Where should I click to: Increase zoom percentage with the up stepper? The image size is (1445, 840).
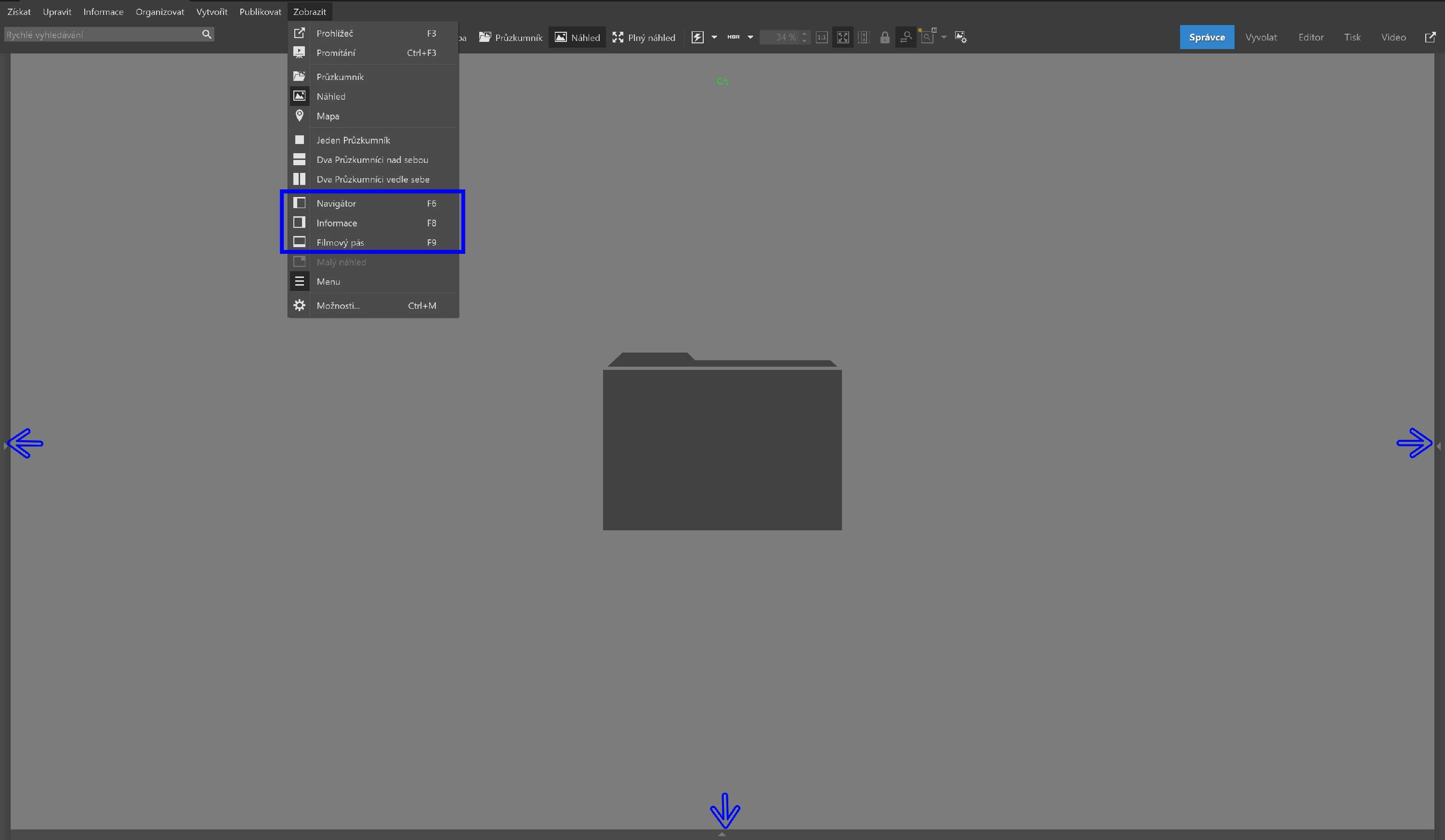(x=804, y=34)
